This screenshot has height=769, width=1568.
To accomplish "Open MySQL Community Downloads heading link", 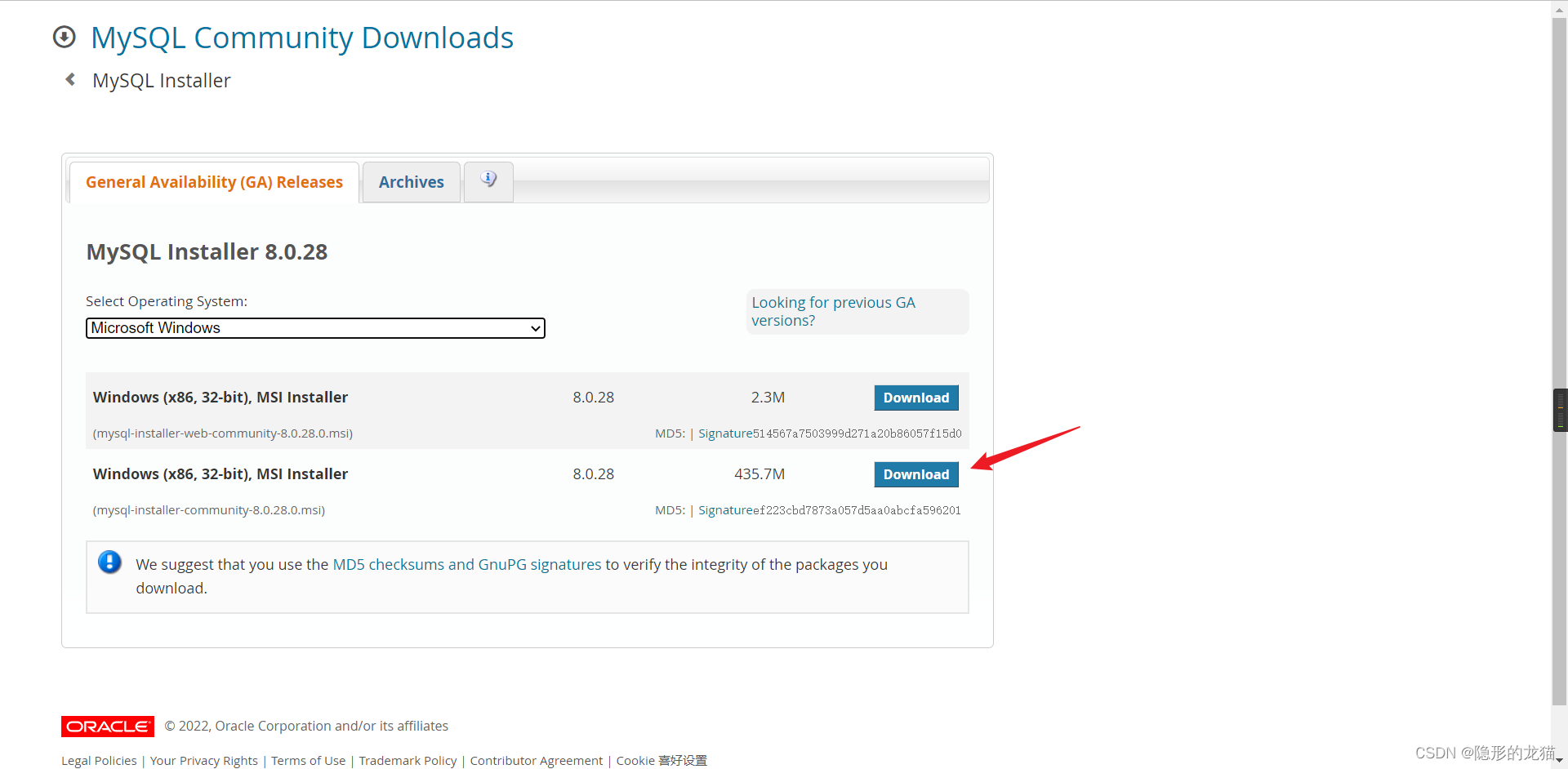I will [x=302, y=38].
